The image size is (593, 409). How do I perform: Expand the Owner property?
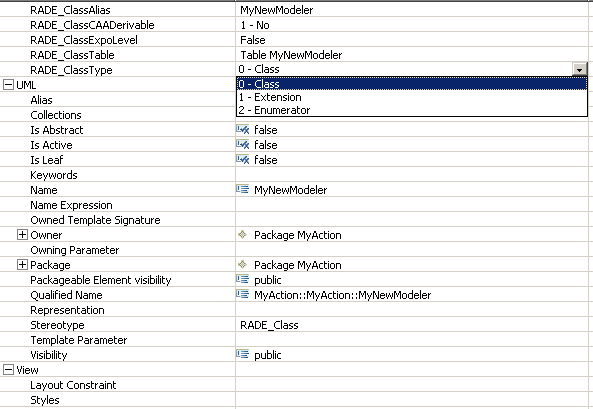coord(22,235)
